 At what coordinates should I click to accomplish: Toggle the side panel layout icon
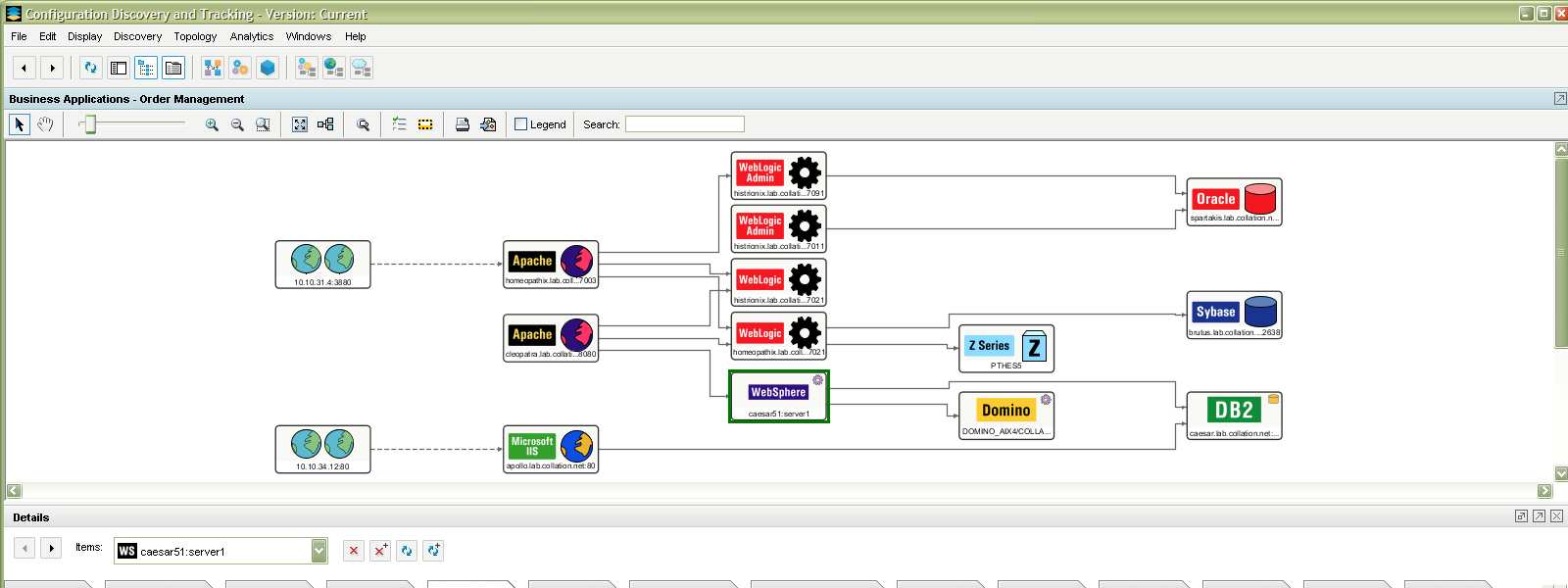(119, 68)
